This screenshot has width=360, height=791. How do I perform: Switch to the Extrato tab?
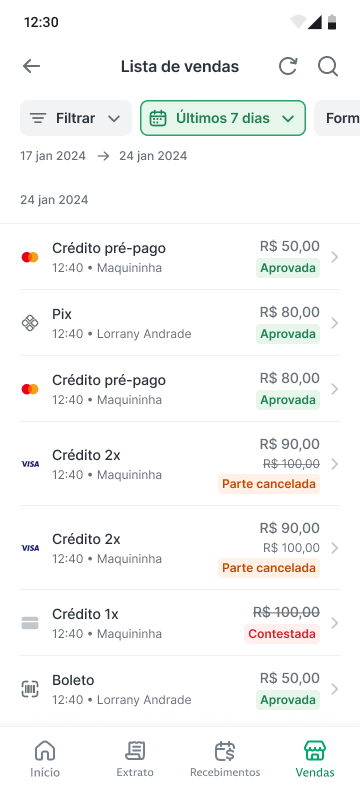(x=135, y=758)
